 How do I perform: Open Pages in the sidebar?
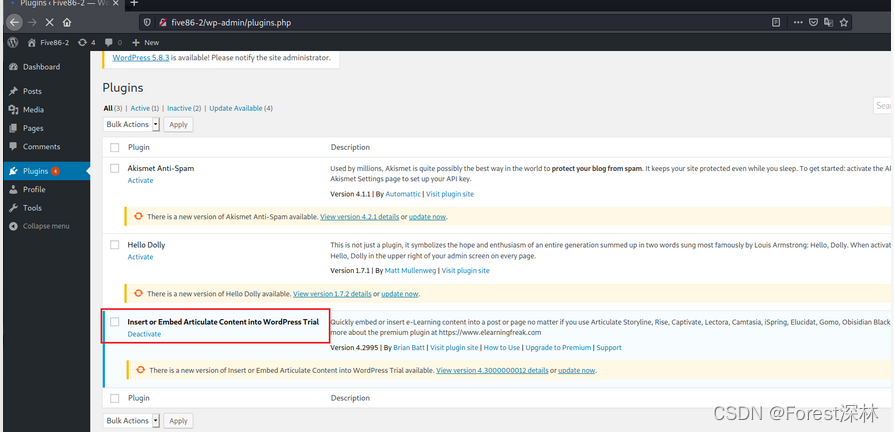pyautogui.click(x=33, y=128)
